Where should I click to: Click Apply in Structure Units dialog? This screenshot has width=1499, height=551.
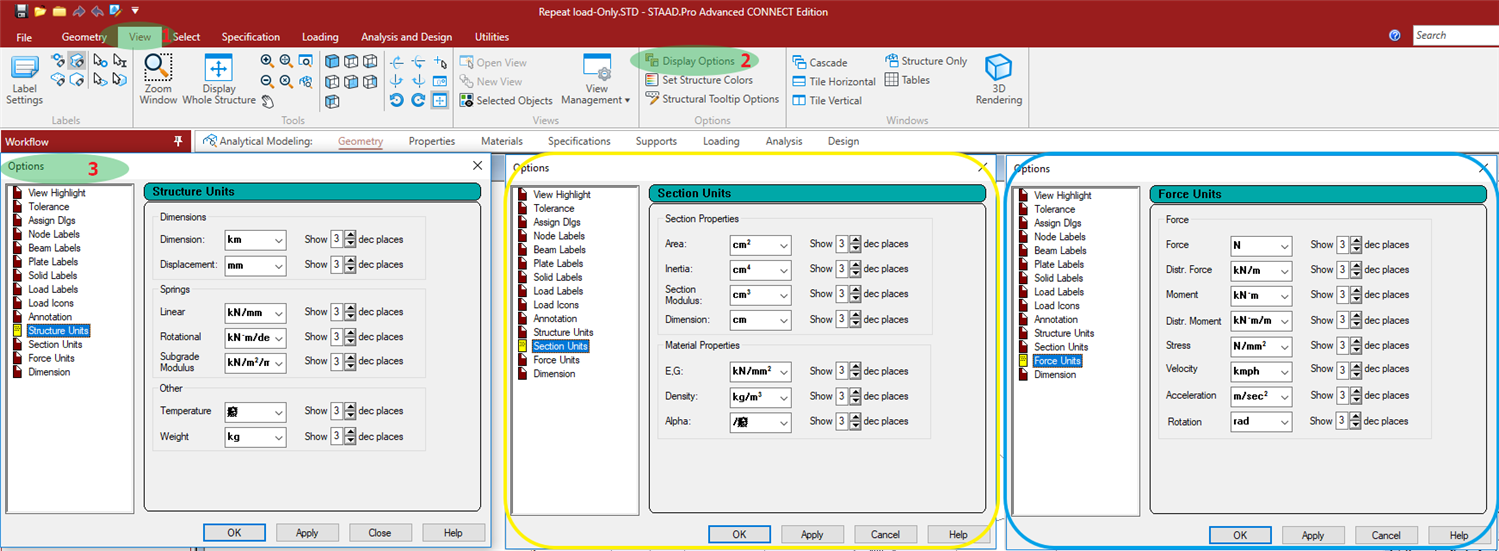pos(307,533)
